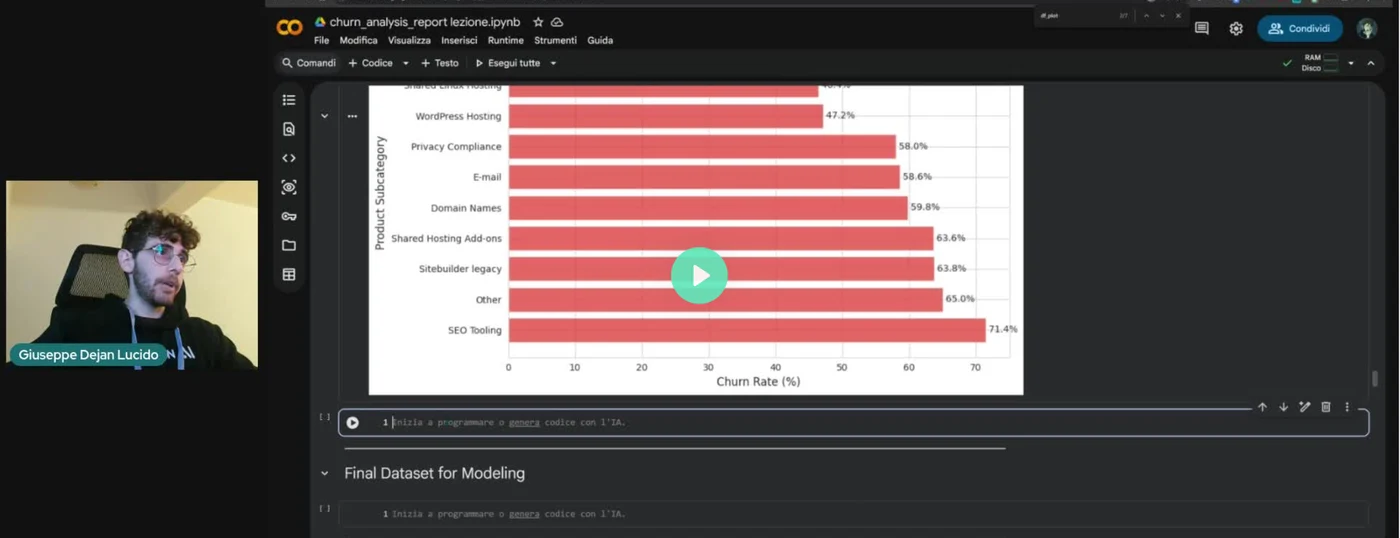Viewport: 1400px width, 538px height.
Task: Open the Esegui tutte dropdown arrow
Action: [553, 63]
